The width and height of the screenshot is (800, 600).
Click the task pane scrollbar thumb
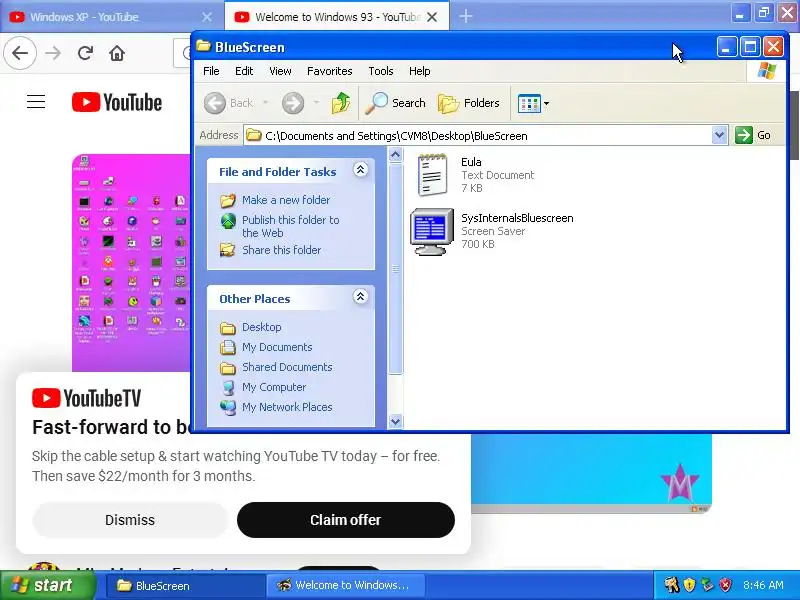[x=395, y=269]
